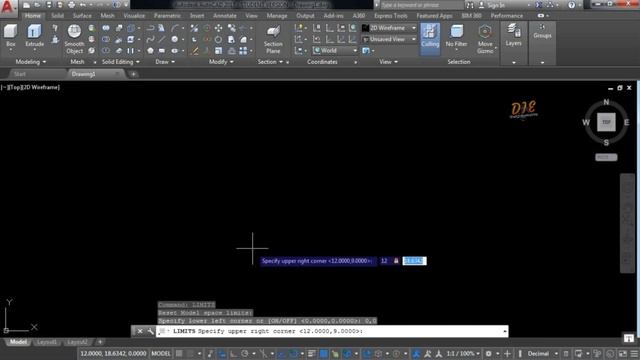The height and width of the screenshot is (360, 640).
Task: Click the Circle tool in Draw panel
Action: (175, 40)
